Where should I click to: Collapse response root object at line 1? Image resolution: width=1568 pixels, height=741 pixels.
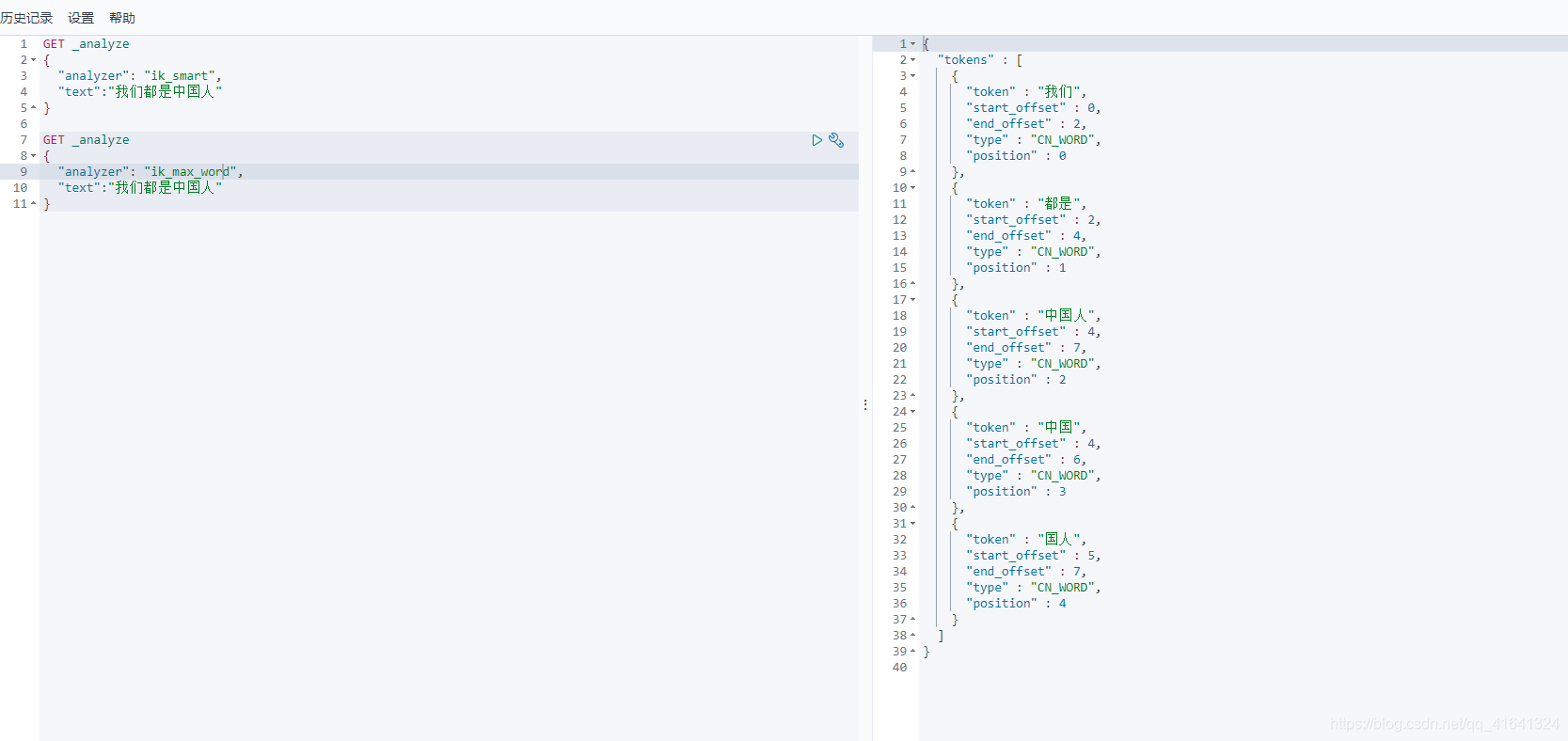(x=912, y=44)
